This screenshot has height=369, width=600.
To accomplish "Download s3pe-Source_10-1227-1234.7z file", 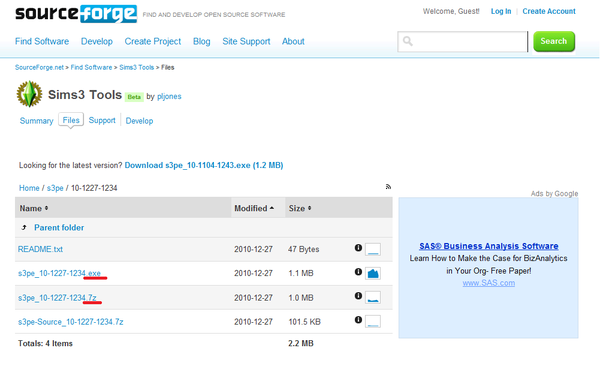I will click(x=70, y=322).
